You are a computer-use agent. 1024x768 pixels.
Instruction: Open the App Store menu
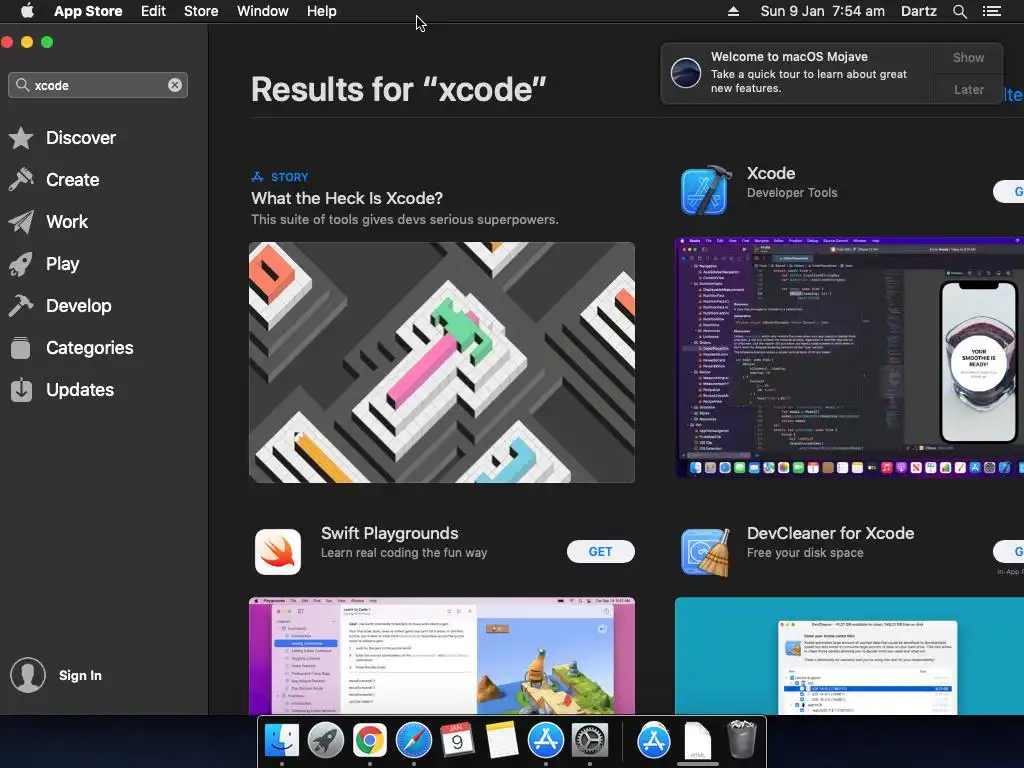pyautogui.click(x=88, y=11)
